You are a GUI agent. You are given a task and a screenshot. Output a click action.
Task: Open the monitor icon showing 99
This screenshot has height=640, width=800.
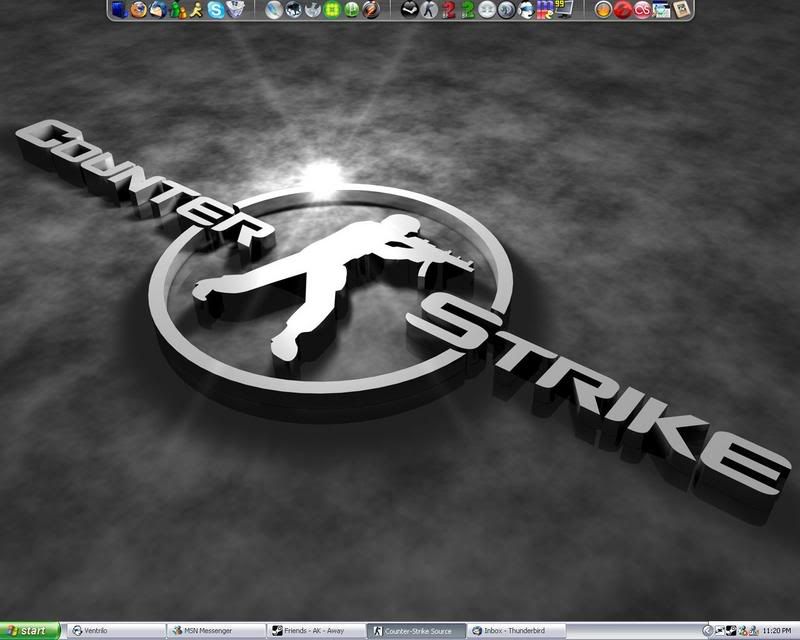click(x=564, y=10)
